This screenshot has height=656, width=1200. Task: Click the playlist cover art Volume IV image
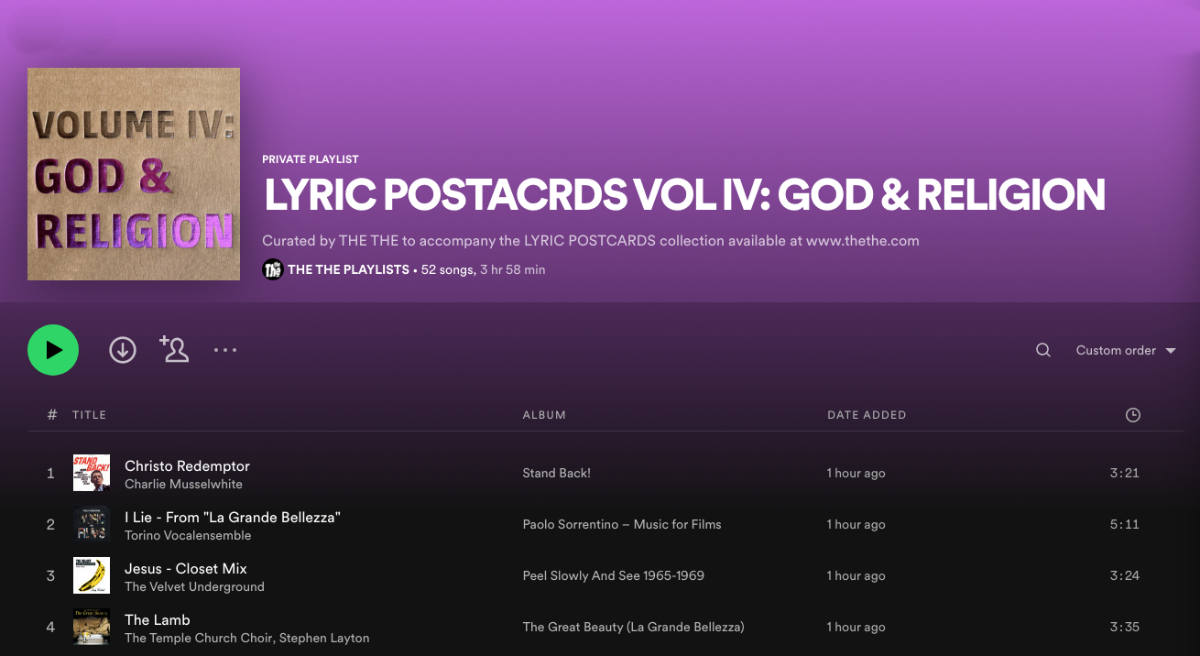coord(133,173)
